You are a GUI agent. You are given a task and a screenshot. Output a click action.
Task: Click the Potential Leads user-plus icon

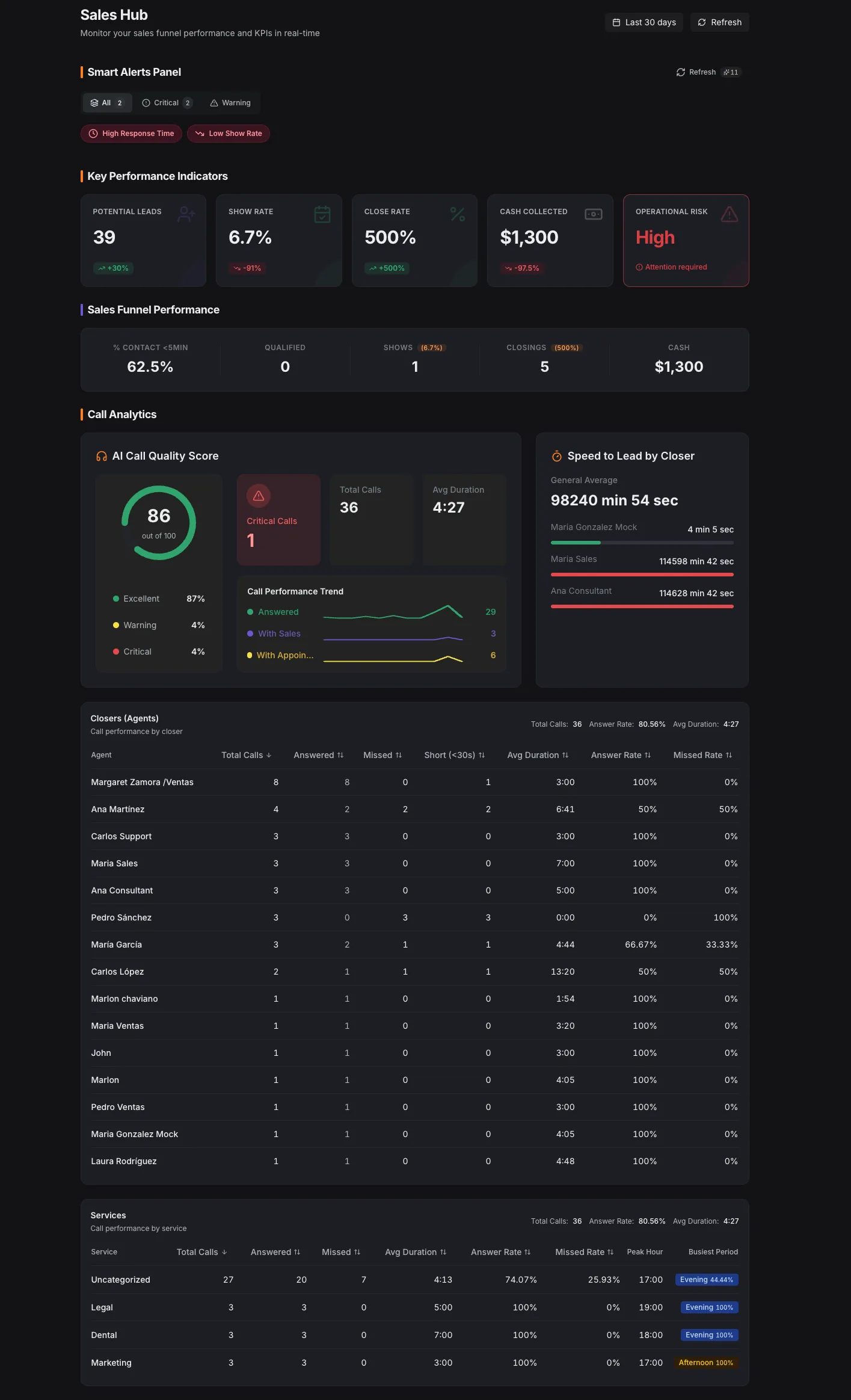pos(186,214)
